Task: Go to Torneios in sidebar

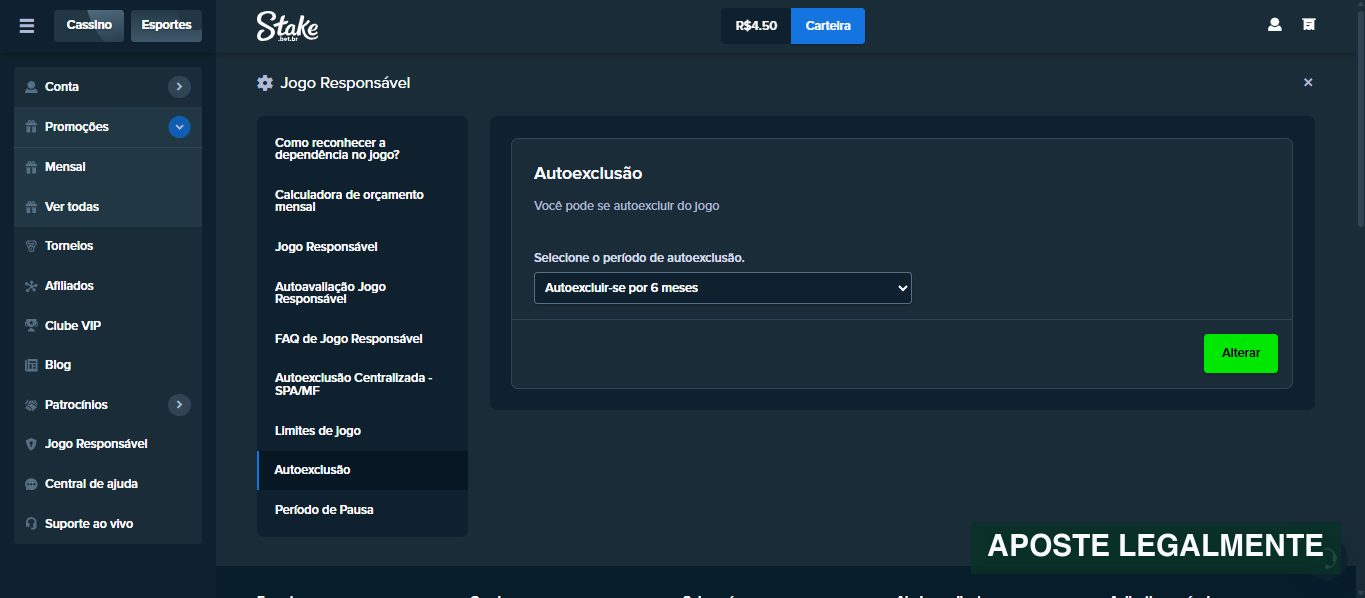Action: click(x=108, y=246)
